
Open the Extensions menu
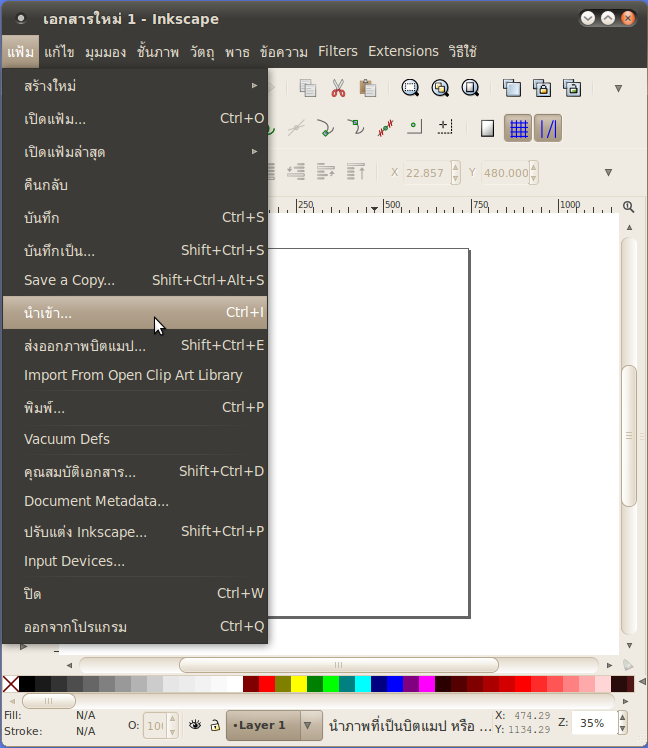pyautogui.click(x=403, y=51)
